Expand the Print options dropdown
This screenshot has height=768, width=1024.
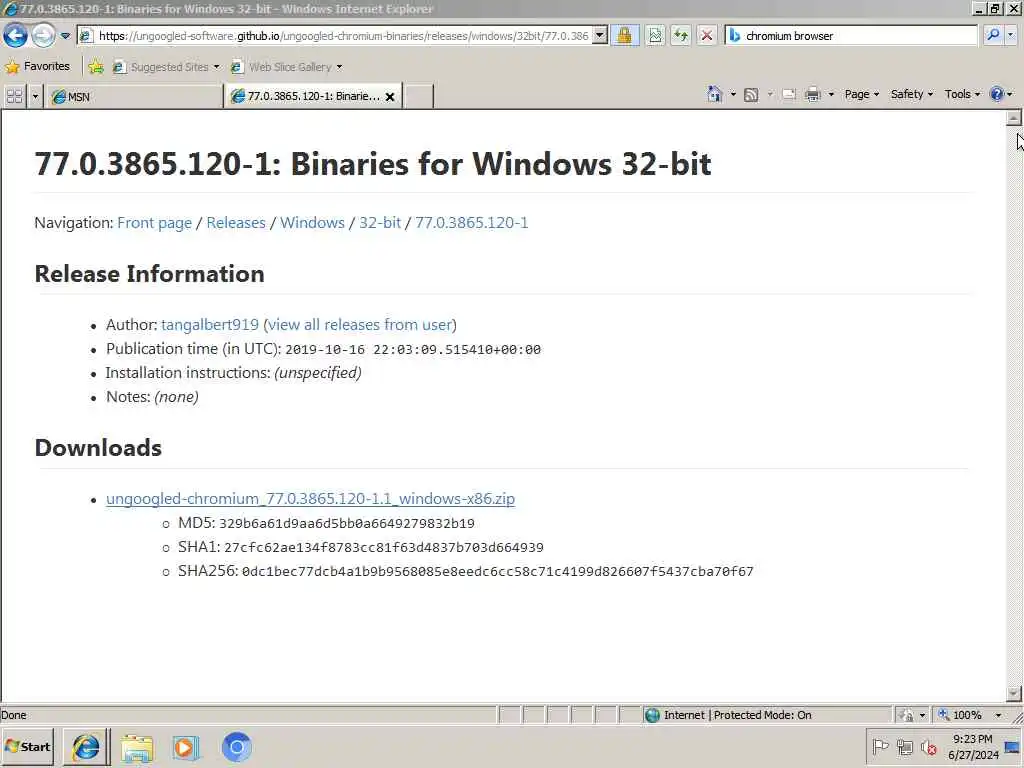[x=831, y=95]
